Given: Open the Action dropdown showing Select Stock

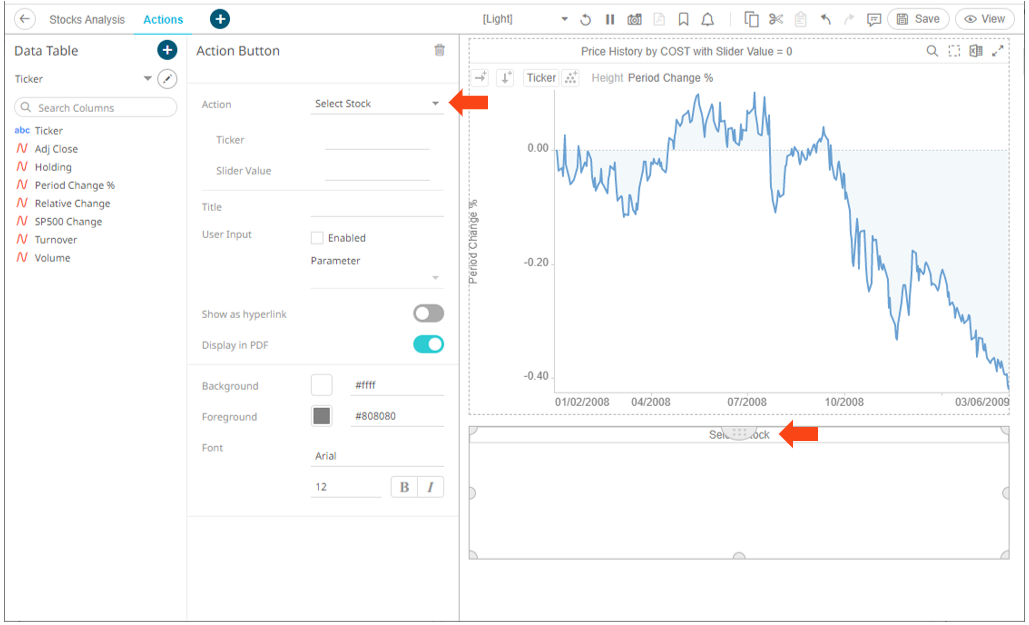Looking at the screenshot, I should point(377,104).
